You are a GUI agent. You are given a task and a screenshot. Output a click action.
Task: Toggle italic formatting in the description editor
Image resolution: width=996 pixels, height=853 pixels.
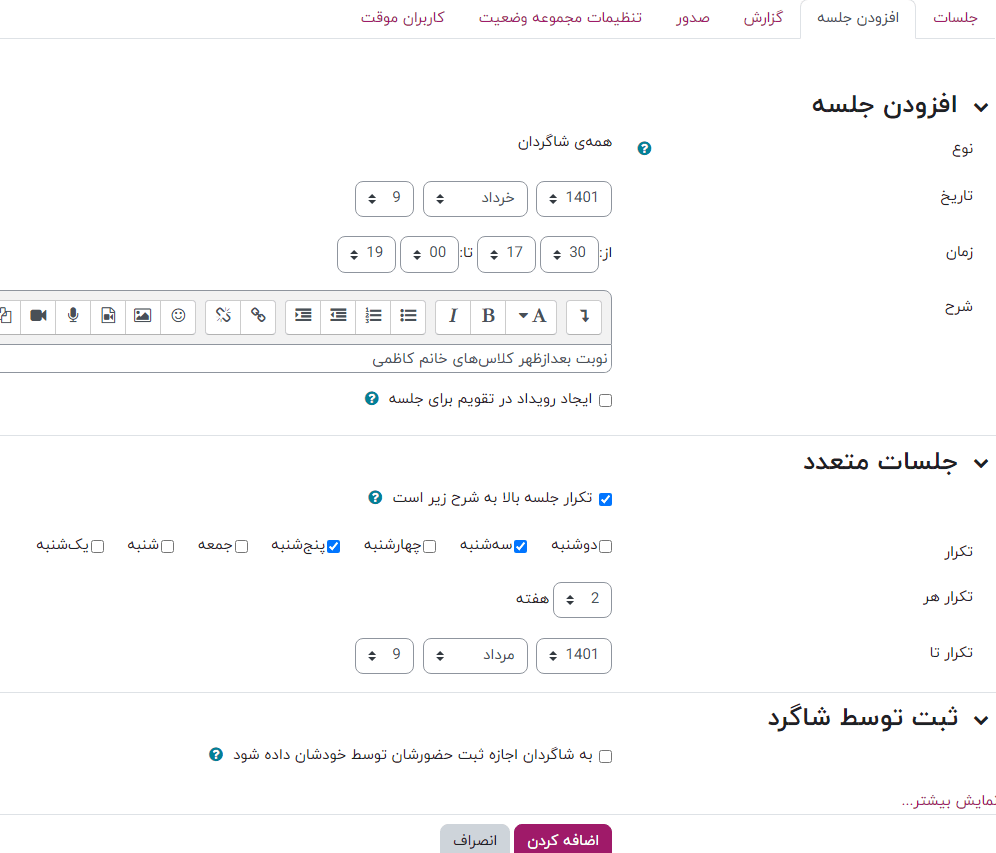[453, 316]
